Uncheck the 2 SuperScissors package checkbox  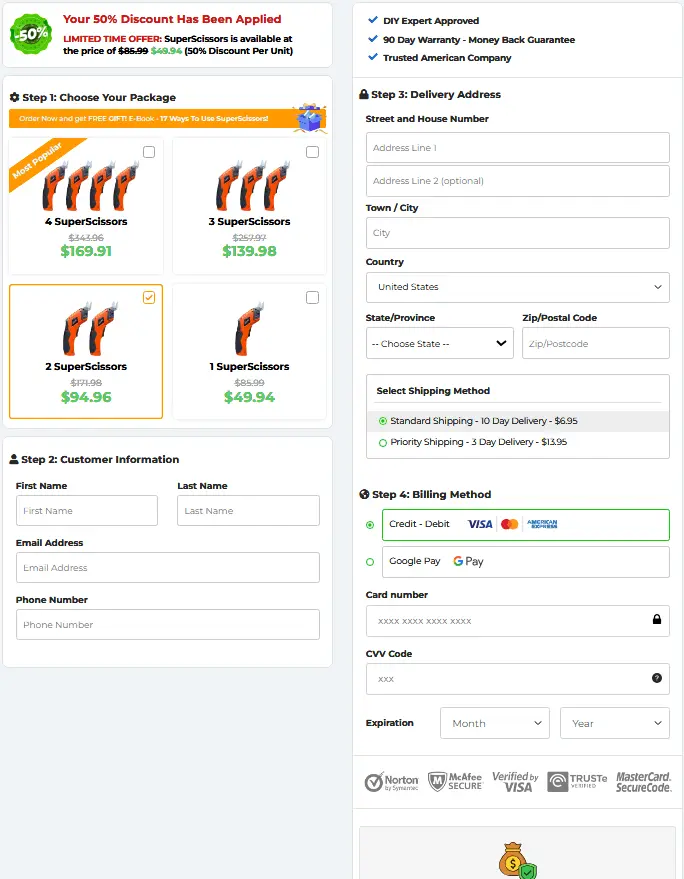pyautogui.click(x=149, y=297)
